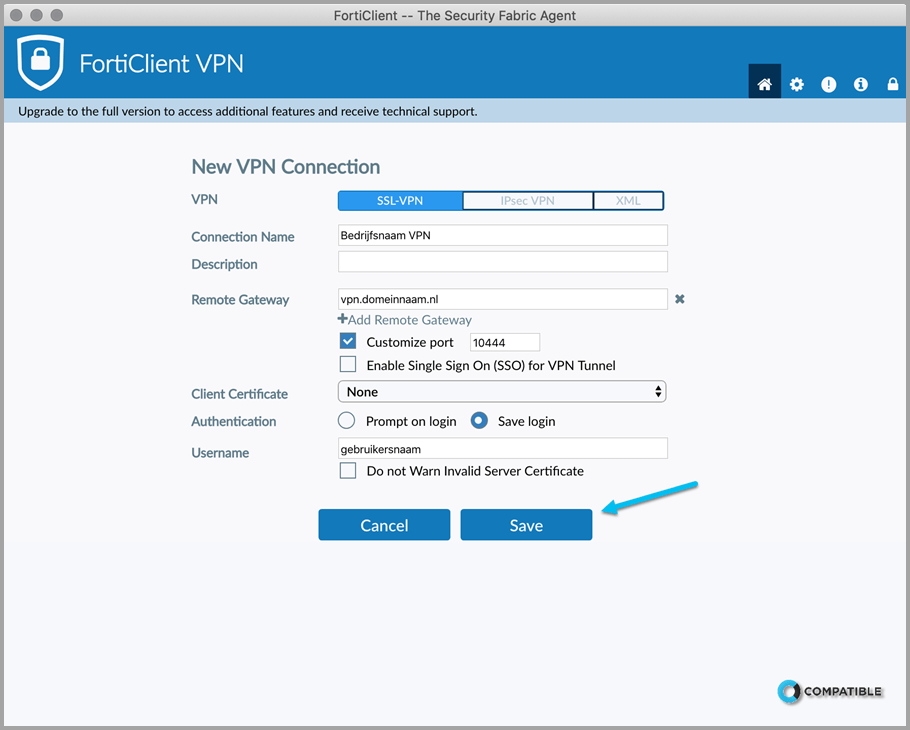Click the FortiClient shield logo
The image size is (910, 730).
(x=40, y=62)
